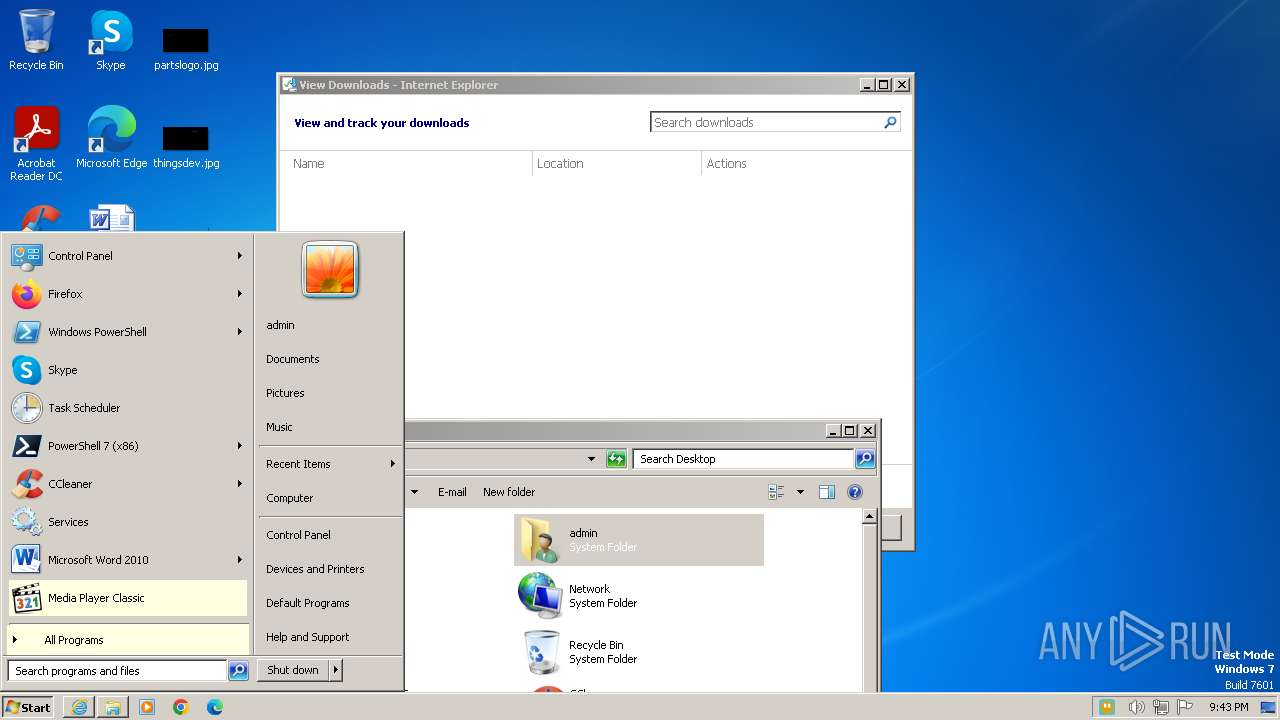
Task: Click New folder in Explorer toolbar
Action: [509, 492]
